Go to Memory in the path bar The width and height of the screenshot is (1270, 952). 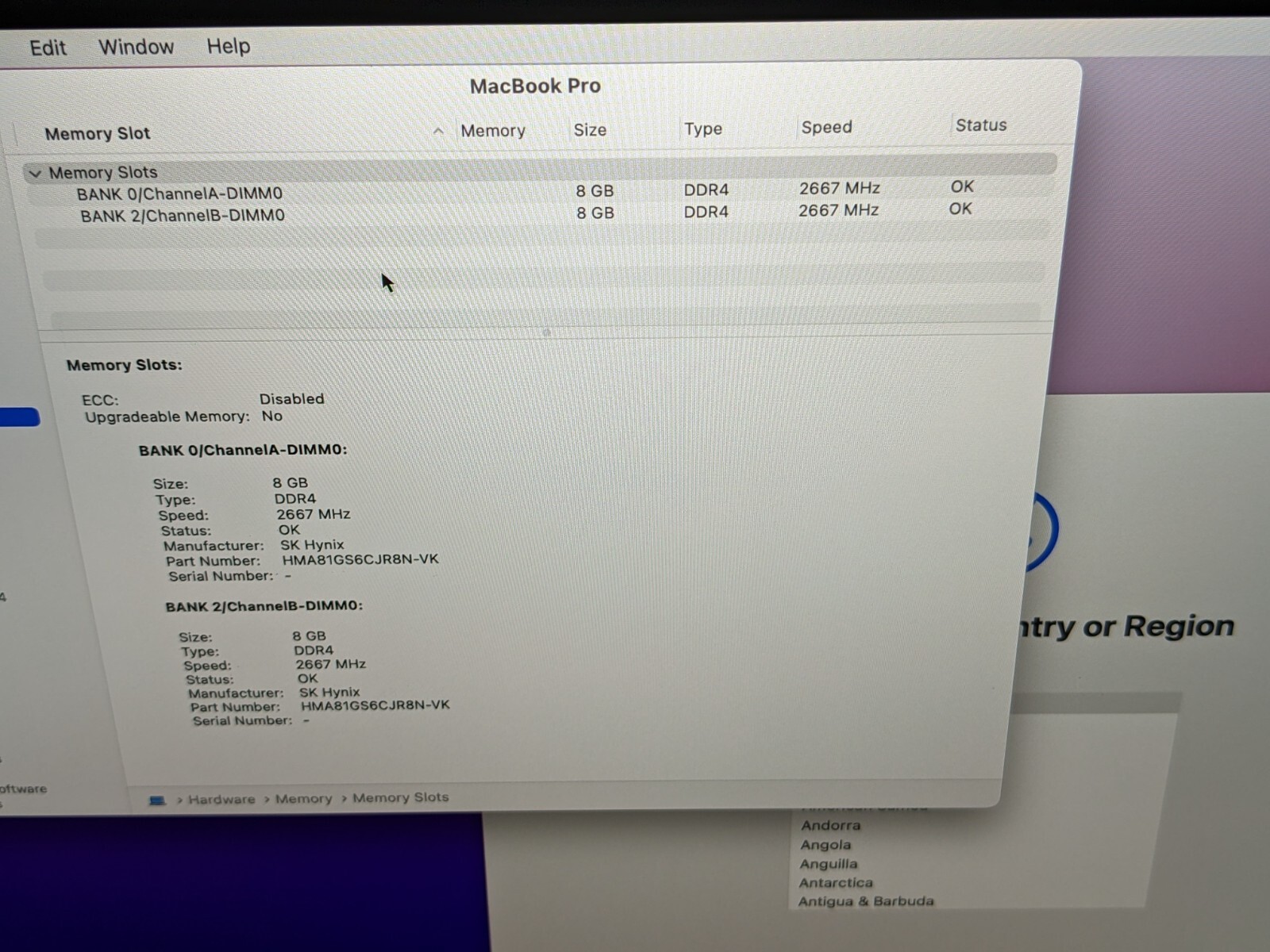pos(304,799)
